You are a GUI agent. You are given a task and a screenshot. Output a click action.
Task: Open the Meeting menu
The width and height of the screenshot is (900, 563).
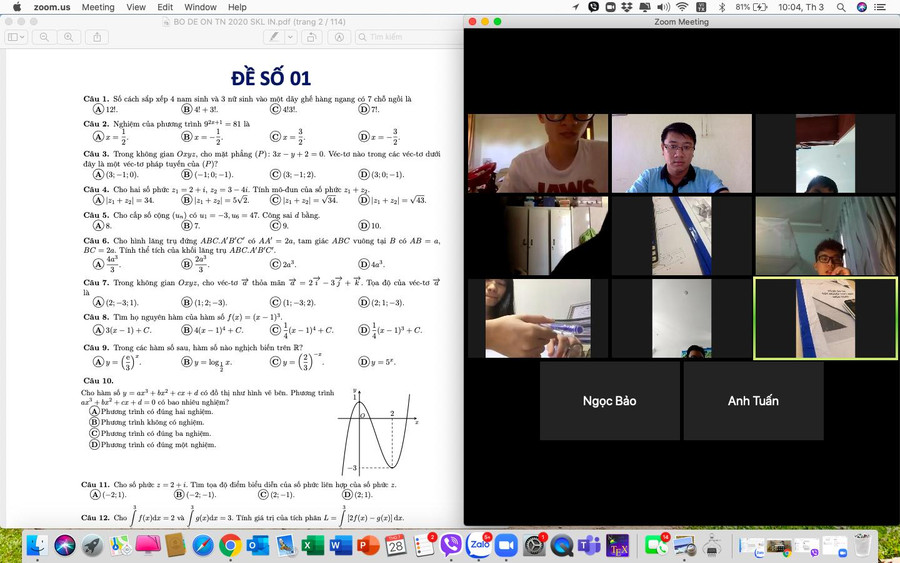tap(97, 7)
